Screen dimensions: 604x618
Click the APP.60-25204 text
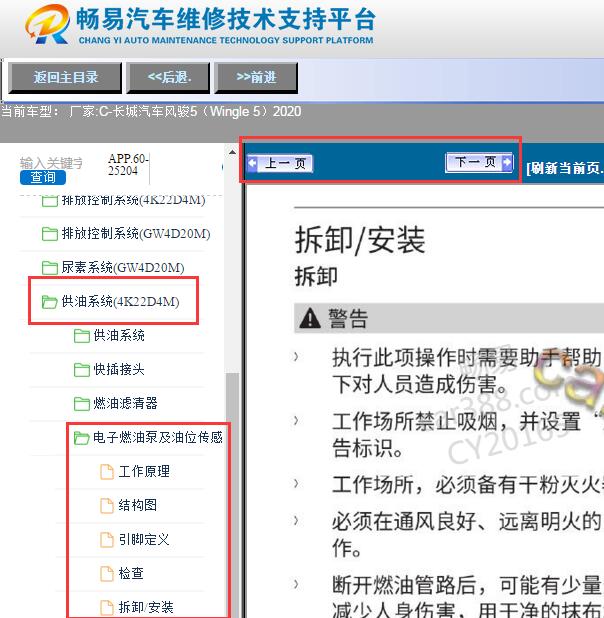click(x=128, y=165)
